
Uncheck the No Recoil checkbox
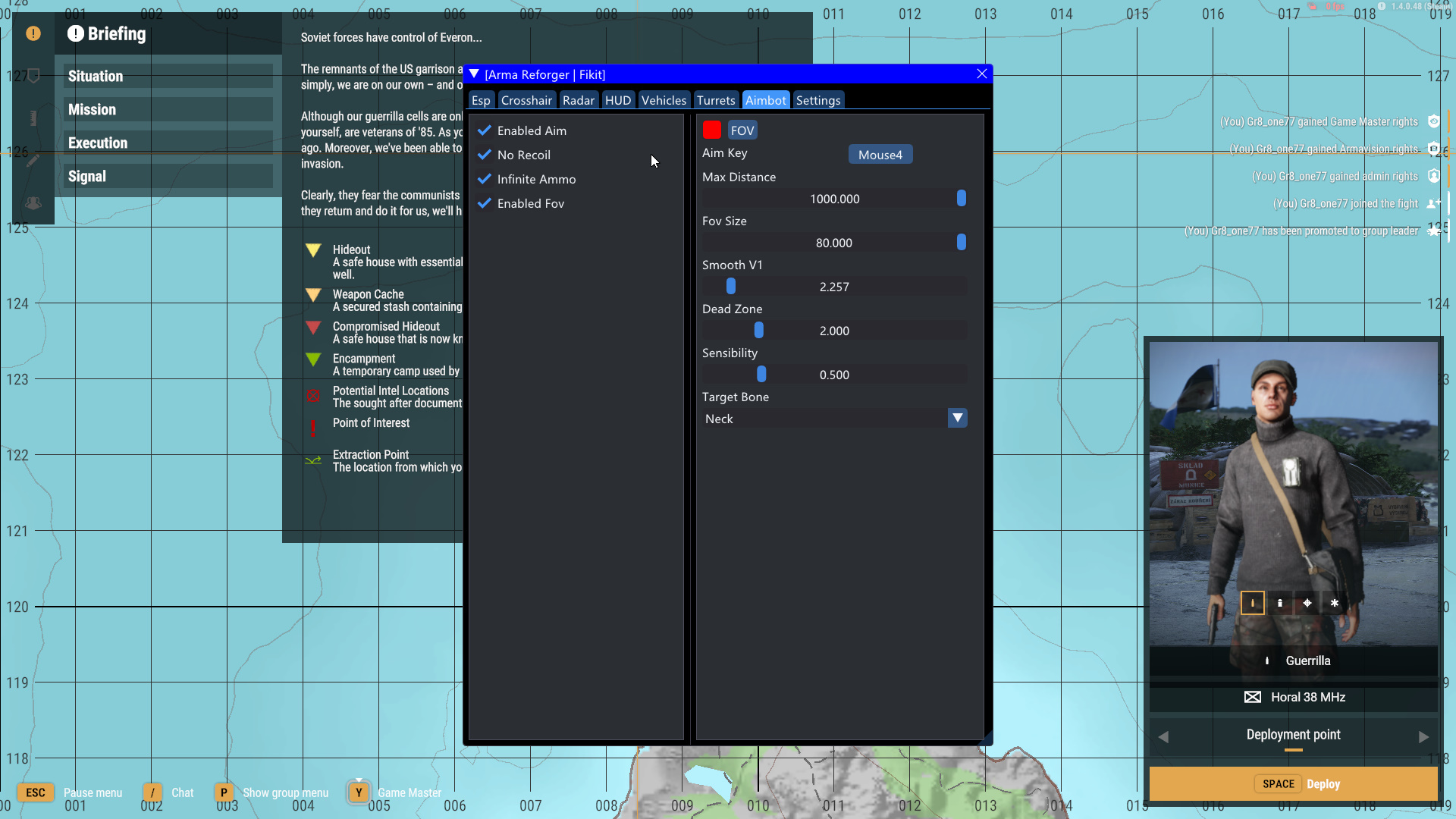coord(485,155)
